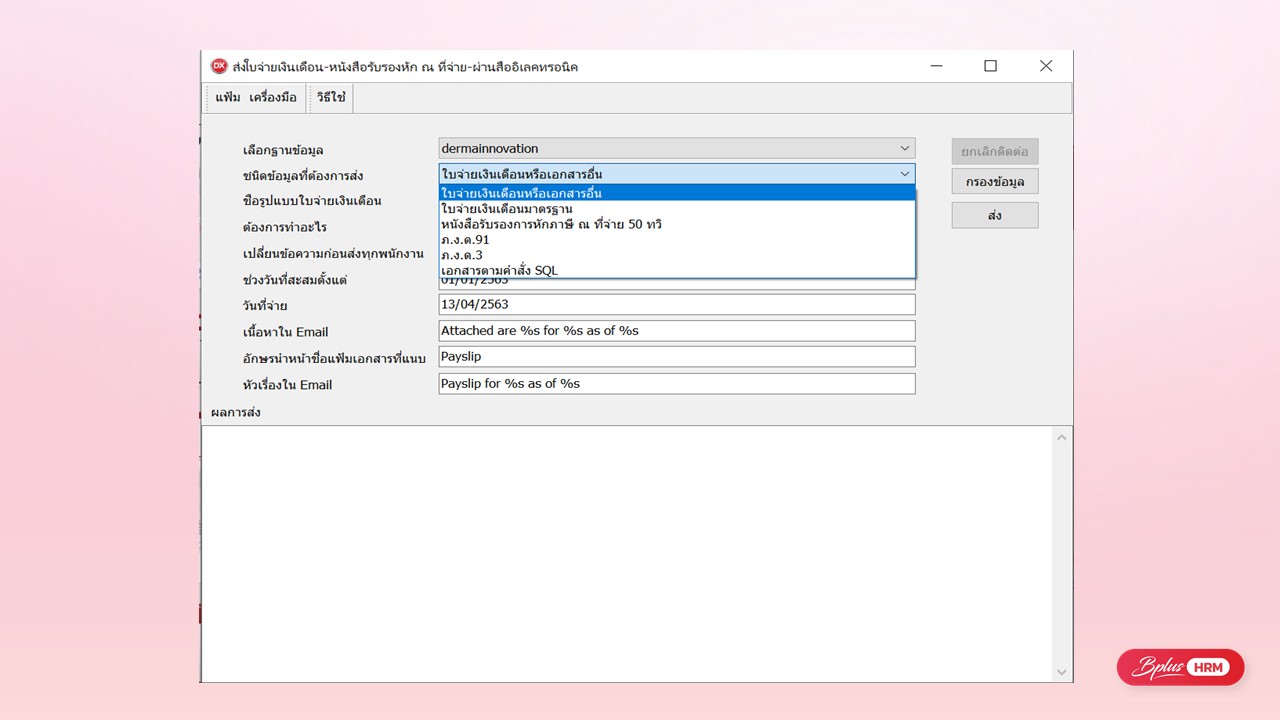The height and width of the screenshot is (720, 1280).
Task: Click the กรองข้อมูล button
Action: click(x=995, y=182)
